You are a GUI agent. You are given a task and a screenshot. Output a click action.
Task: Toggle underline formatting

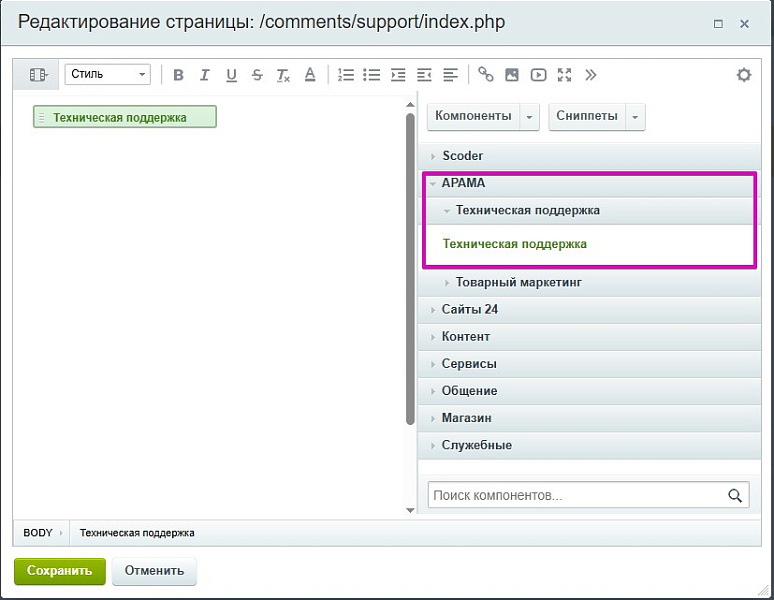point(231,75)
